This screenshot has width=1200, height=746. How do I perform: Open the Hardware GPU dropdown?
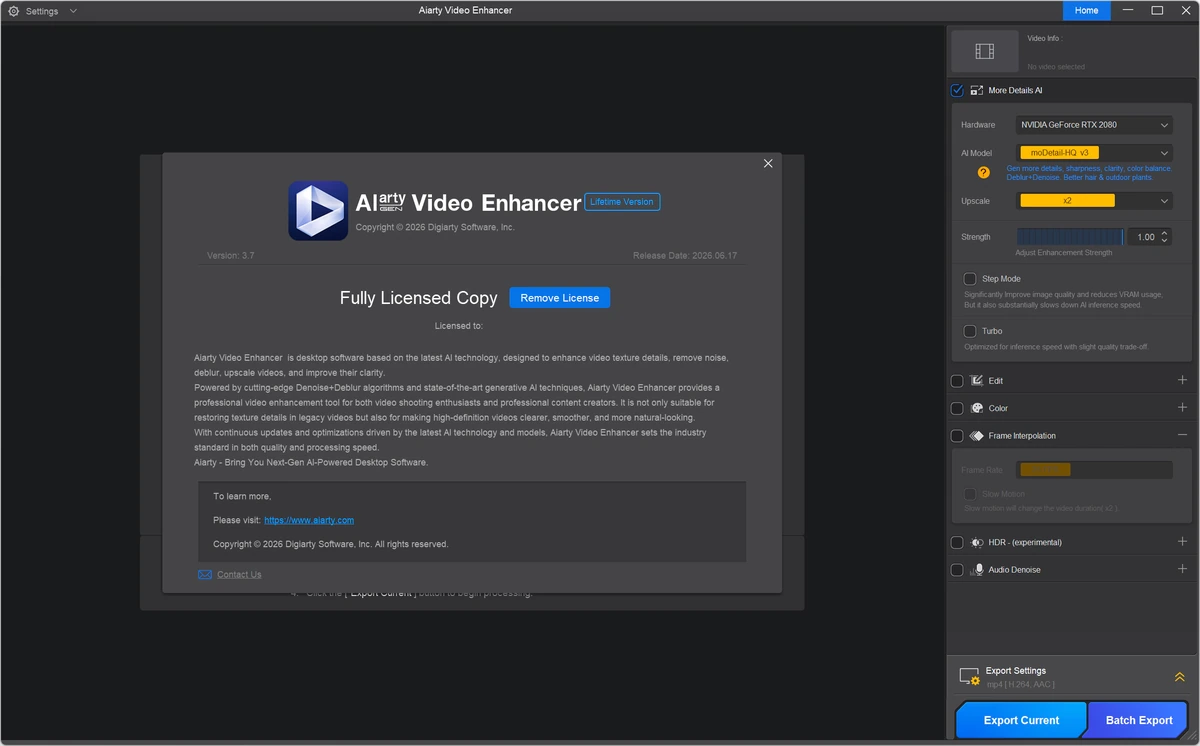[x=1094, y=125]
